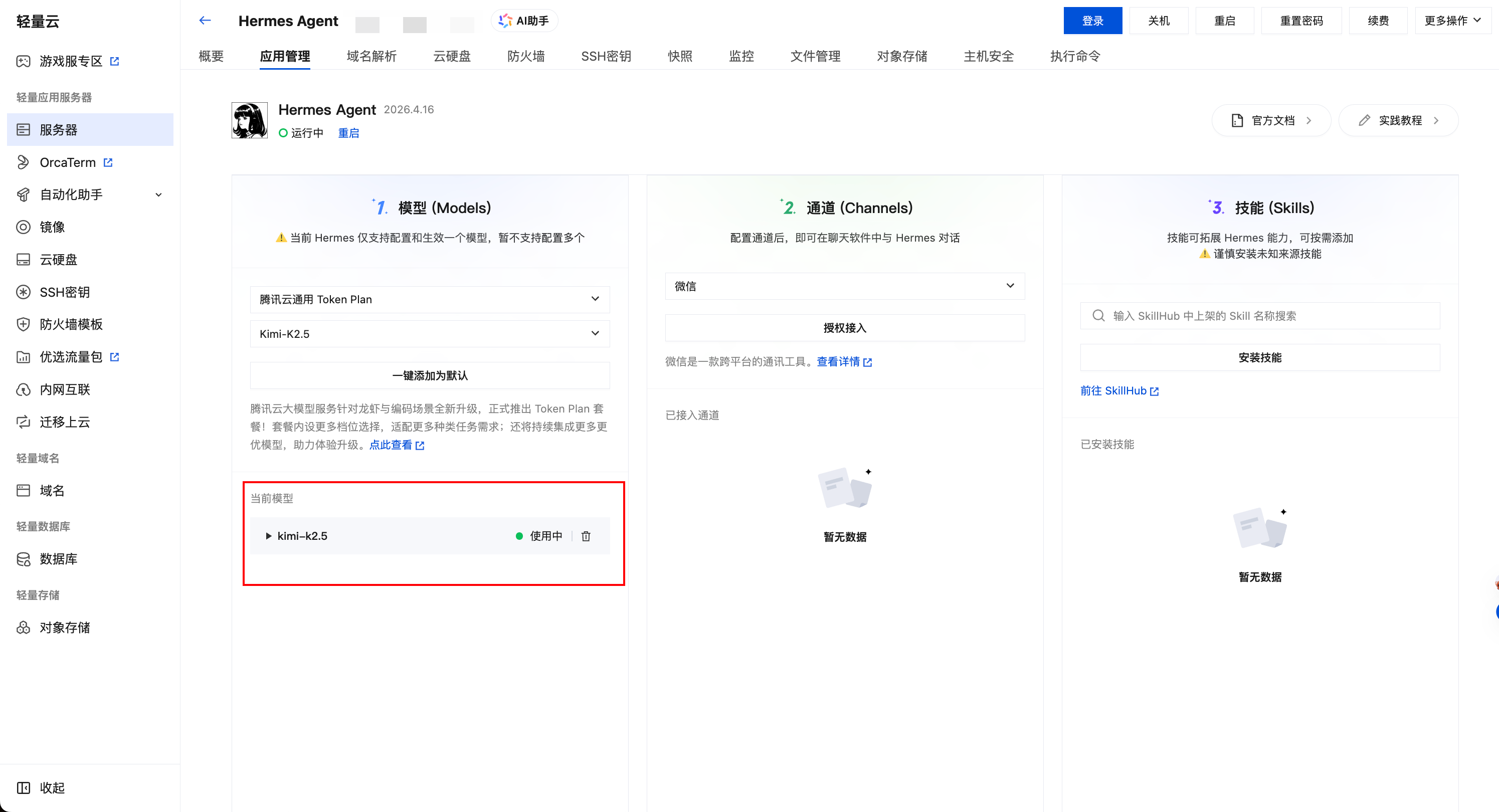Click the 防火墙模板 shield icon

[x=23, y=324]
